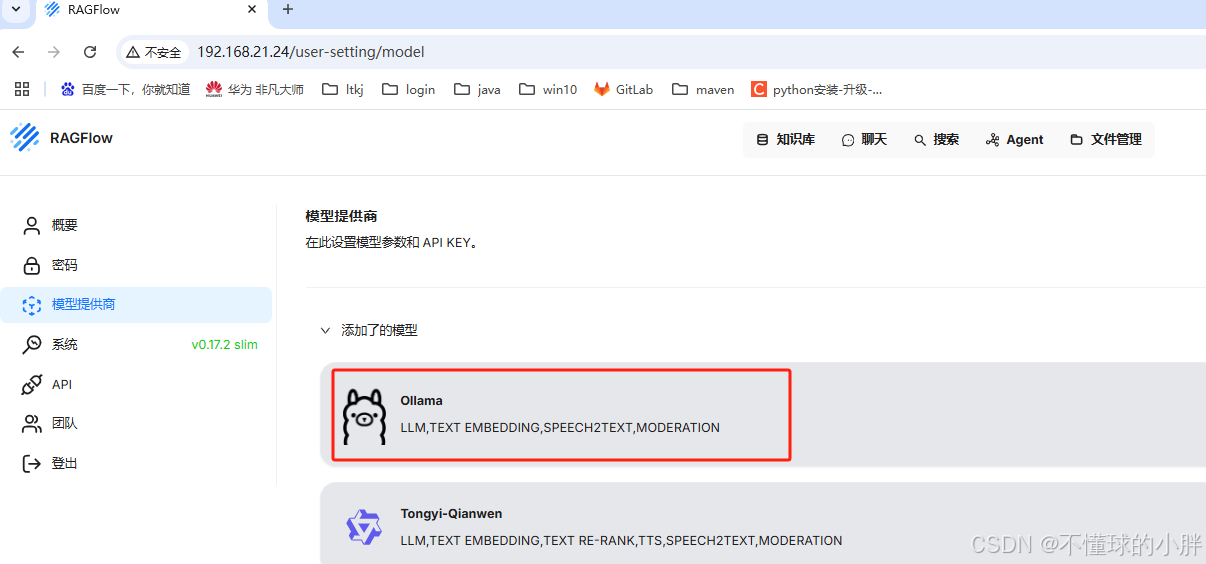
Task: Open the 文件管理 file management tab
Action: coord(1105,140)
